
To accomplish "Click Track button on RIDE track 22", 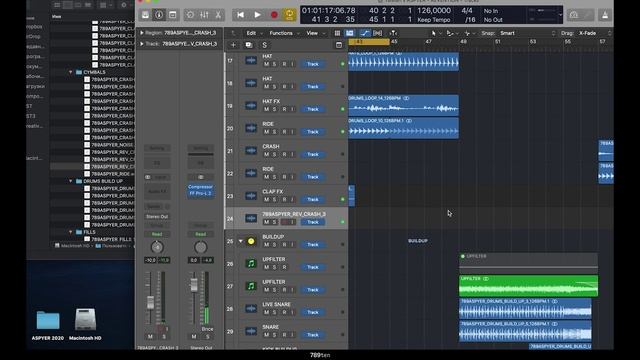I will point(313,177).
